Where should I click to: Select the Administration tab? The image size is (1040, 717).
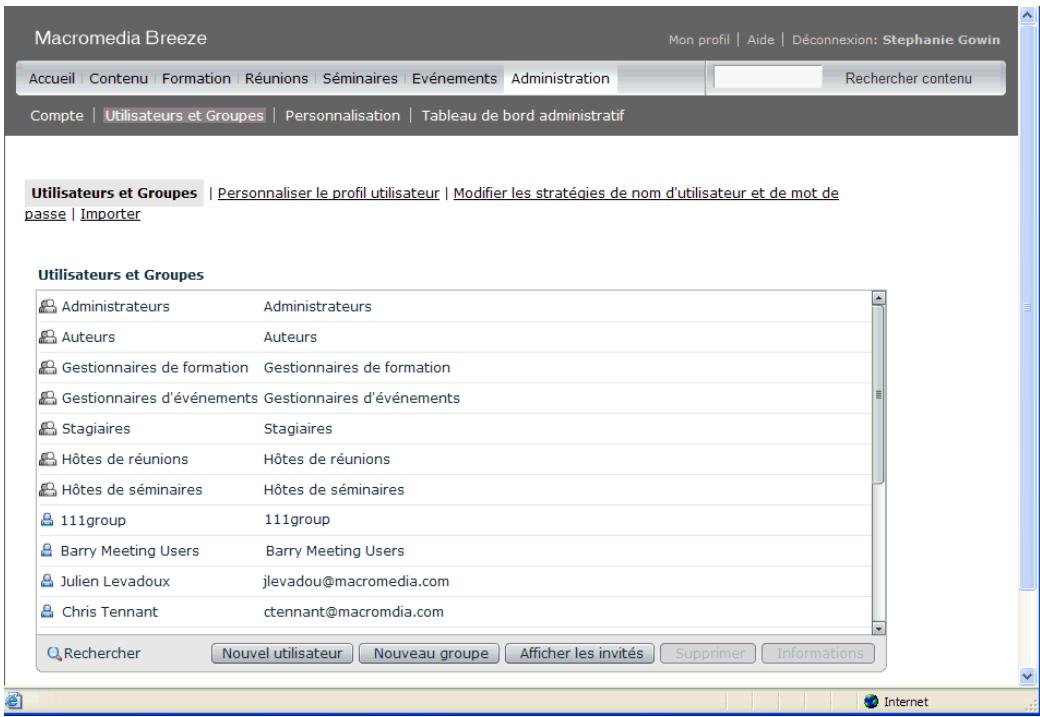point(560,78)
